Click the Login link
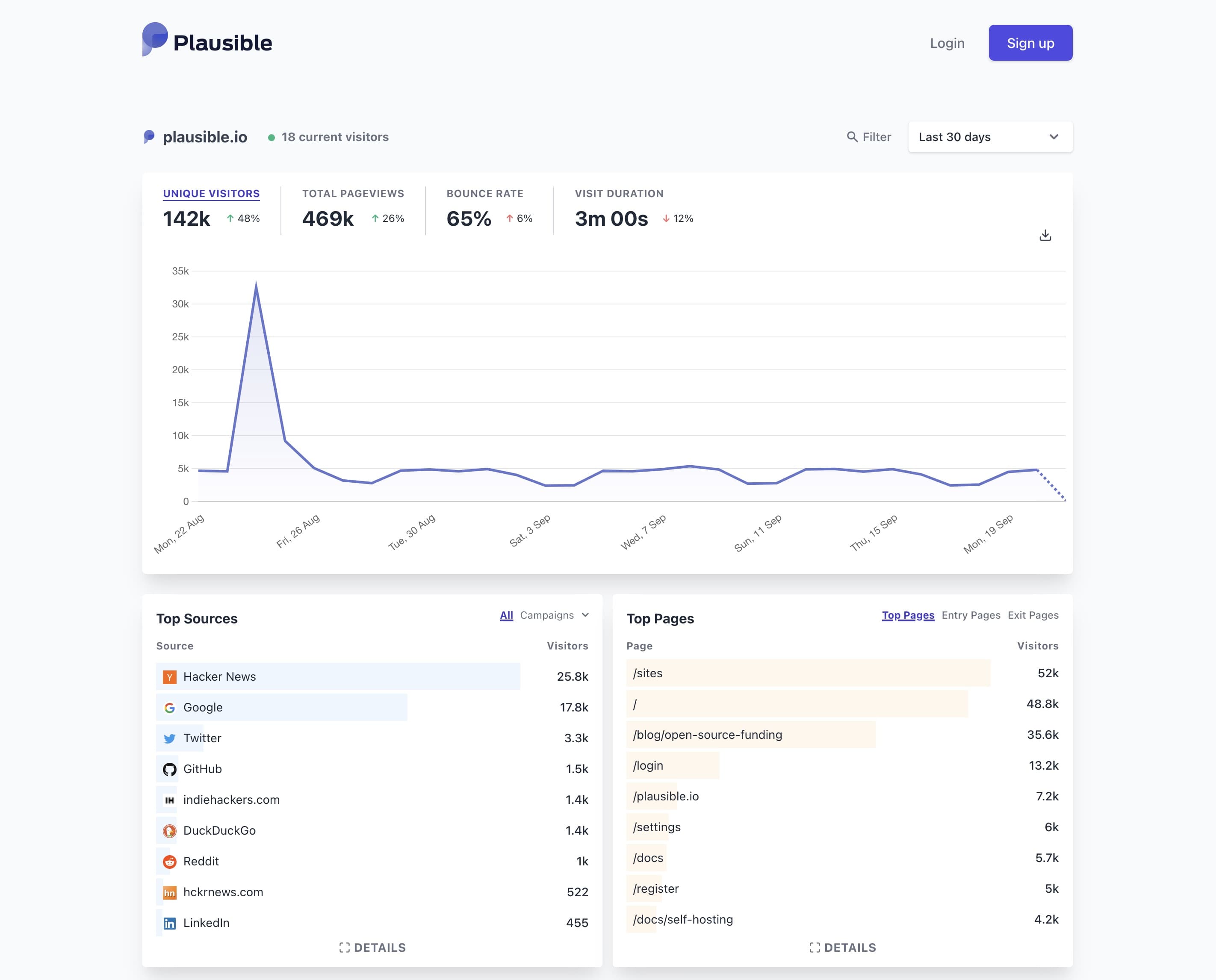This screenshot has height=980, width=1216. 947,43
